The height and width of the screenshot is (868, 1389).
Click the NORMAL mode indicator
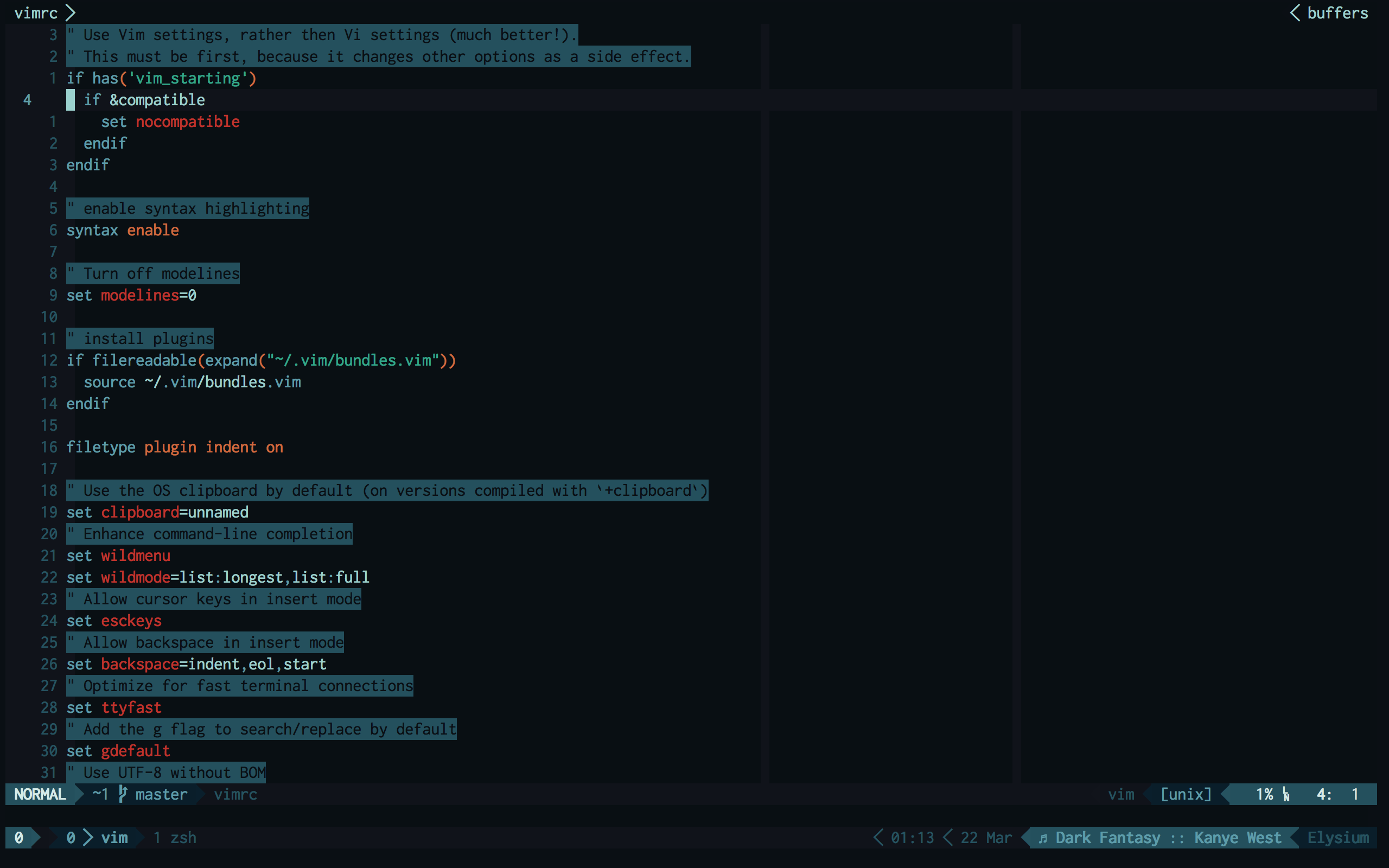40,795
